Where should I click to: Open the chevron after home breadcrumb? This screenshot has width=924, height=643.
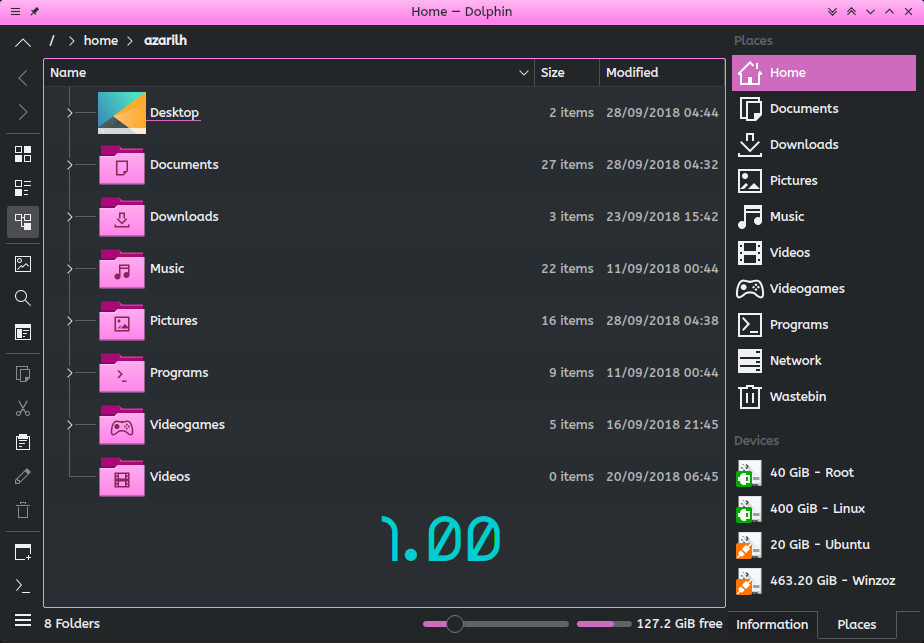(x=130, y=41)
